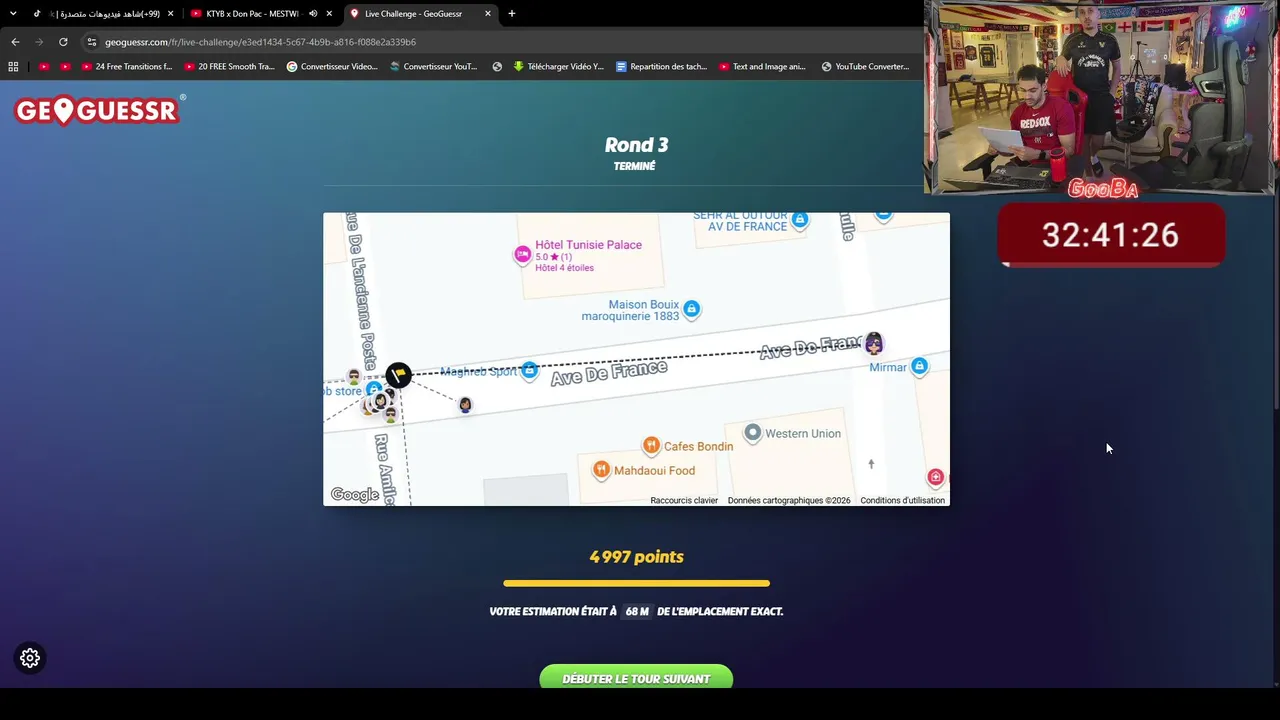This screenshot has height=720, width=1280.
Task: Click the yellow points progress bar
Action: 636,583
